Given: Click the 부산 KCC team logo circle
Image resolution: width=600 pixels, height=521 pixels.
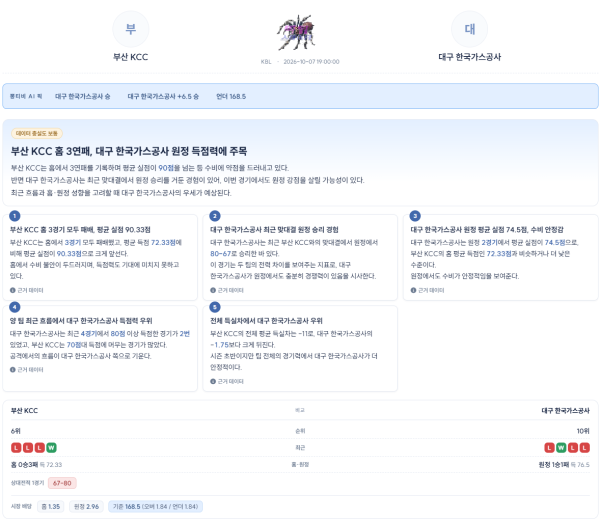Looking at the screenshot, I should pyautogui.click(x=130, y=29).
